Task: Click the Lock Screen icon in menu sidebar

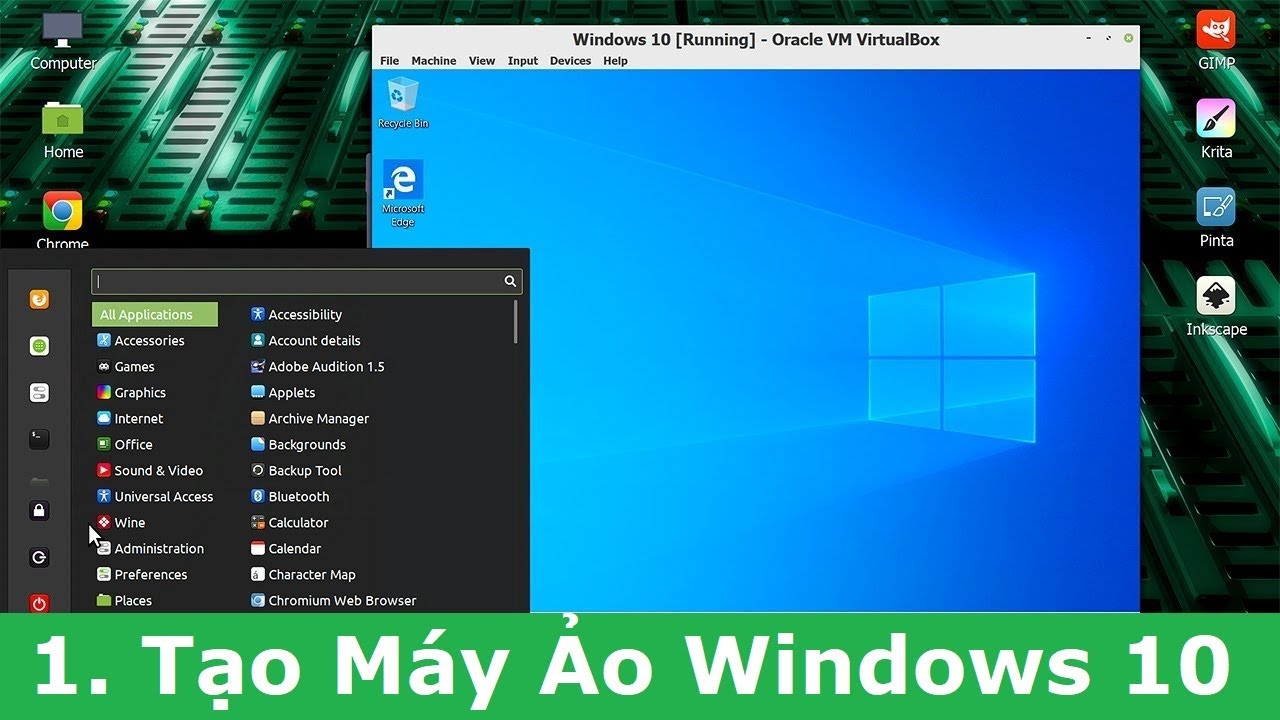Action: pos(39,511)
